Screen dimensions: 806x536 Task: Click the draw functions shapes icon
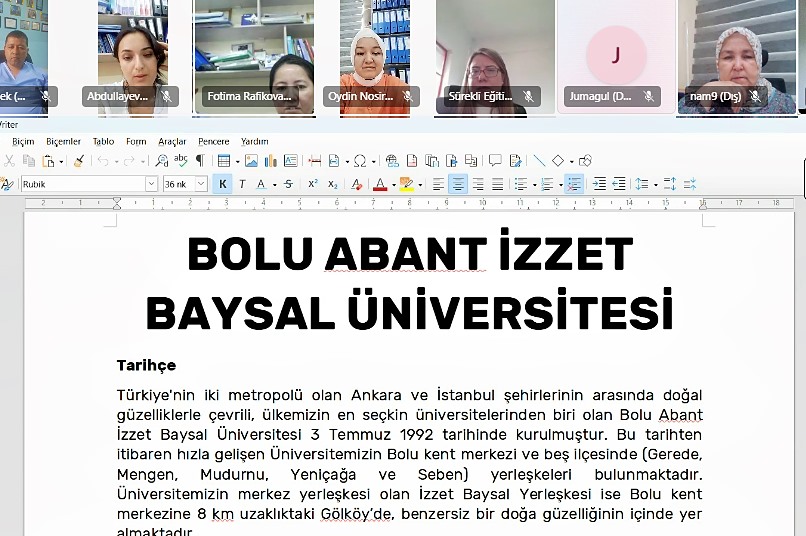[x=585, y=161]
